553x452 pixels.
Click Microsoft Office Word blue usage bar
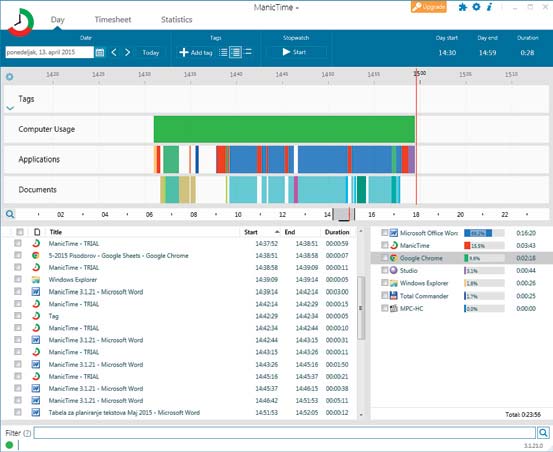pos(478,233)
